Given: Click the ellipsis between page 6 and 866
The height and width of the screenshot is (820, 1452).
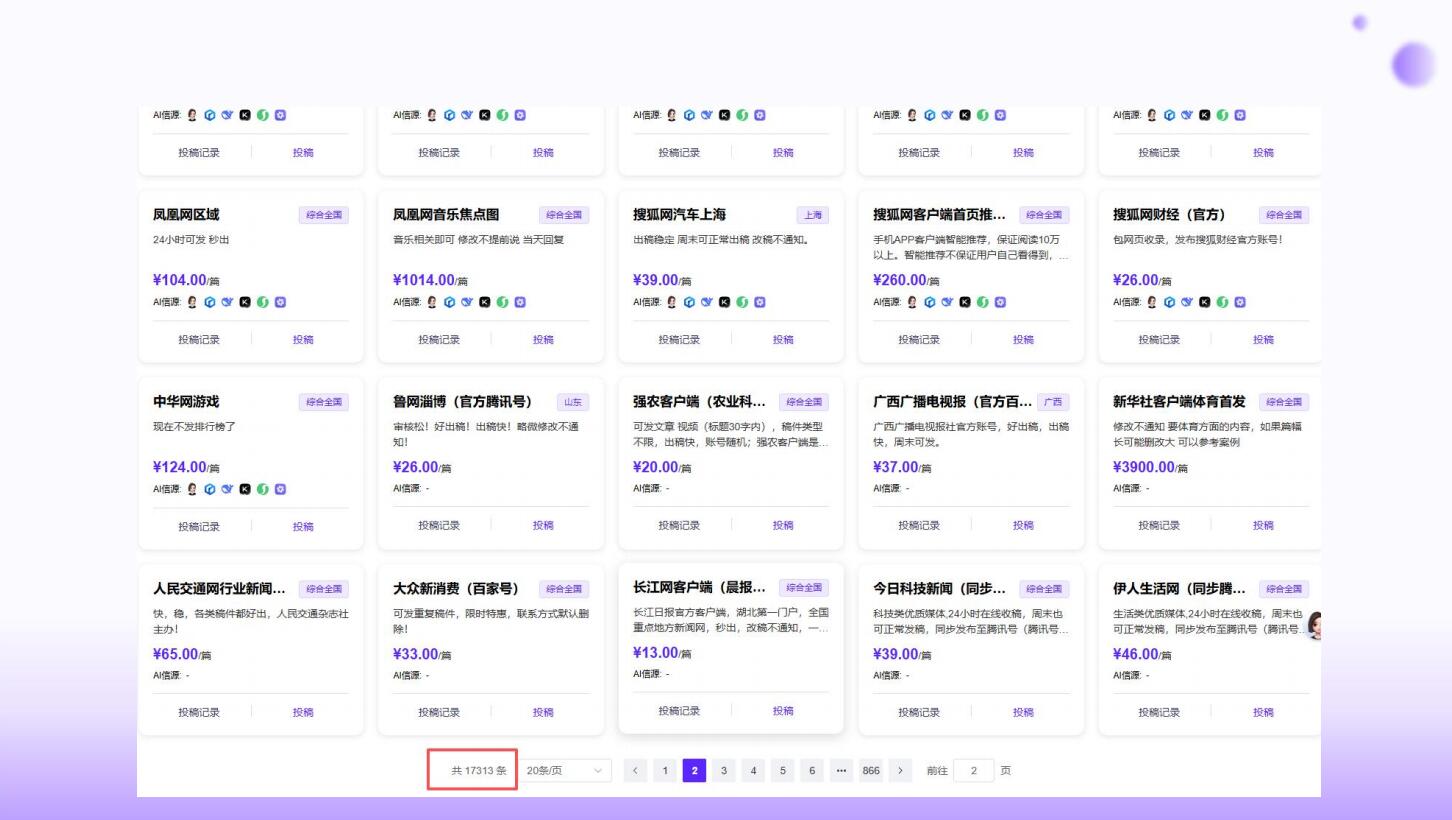Looking at the screenshot, I should tap(841, 770).
